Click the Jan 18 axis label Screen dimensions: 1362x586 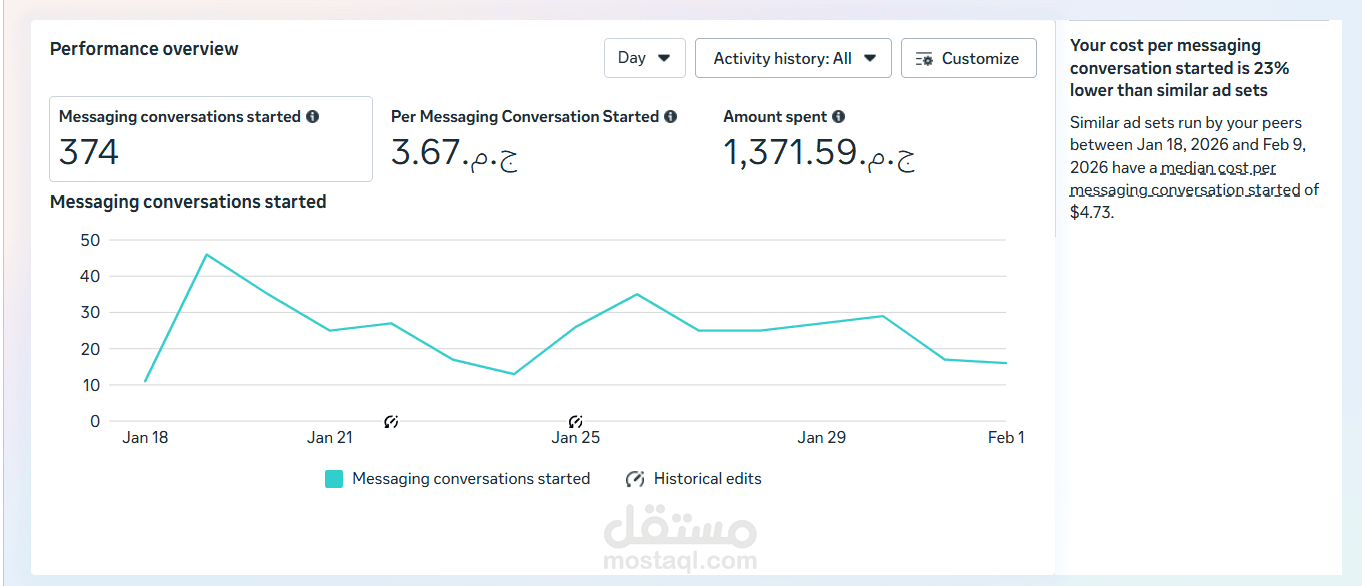[x=145, y=437]
